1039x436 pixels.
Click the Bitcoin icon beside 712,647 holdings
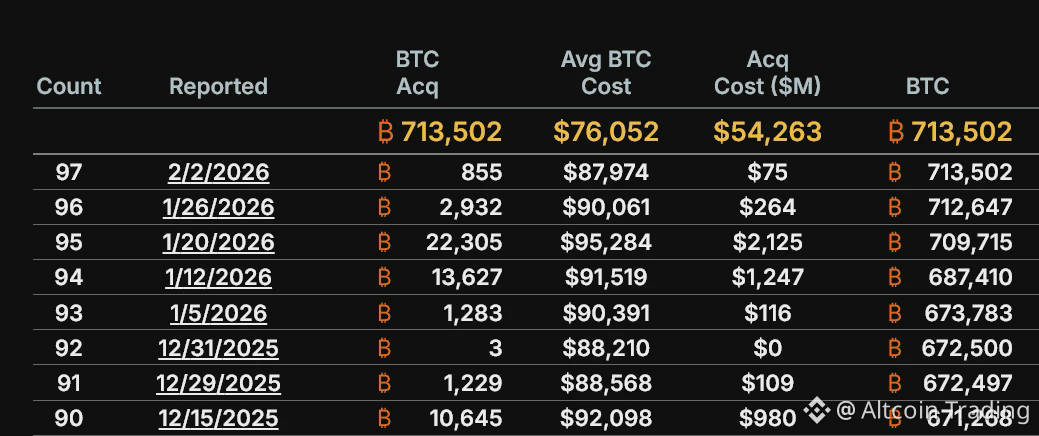[895, 207]
